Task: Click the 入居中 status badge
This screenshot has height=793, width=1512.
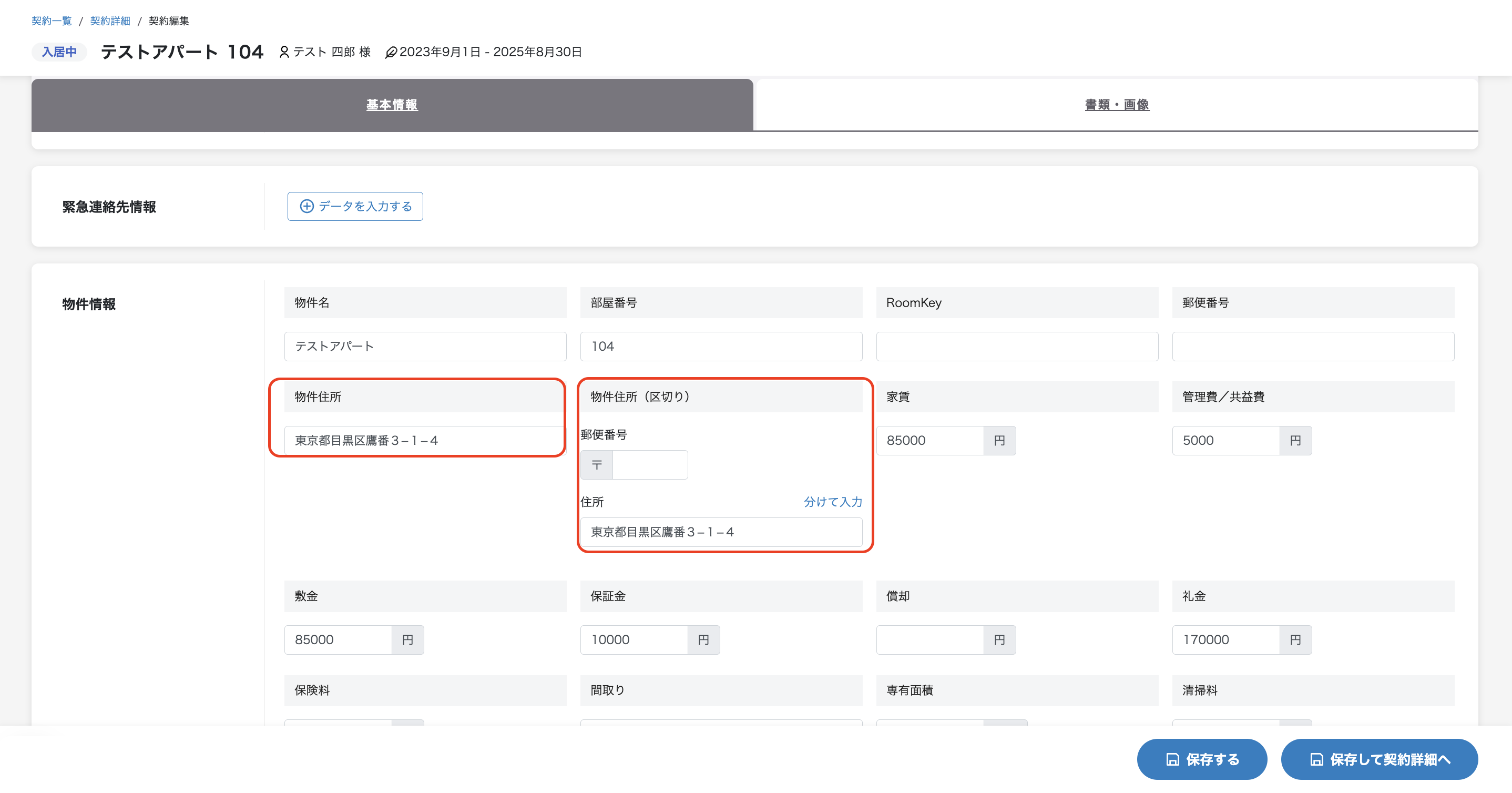Action: (x=59, y=52)
